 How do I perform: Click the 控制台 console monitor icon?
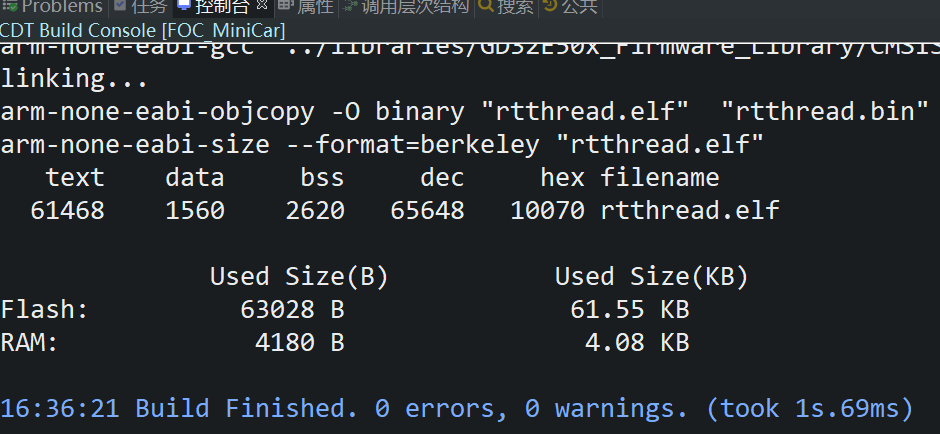[185, 5]
